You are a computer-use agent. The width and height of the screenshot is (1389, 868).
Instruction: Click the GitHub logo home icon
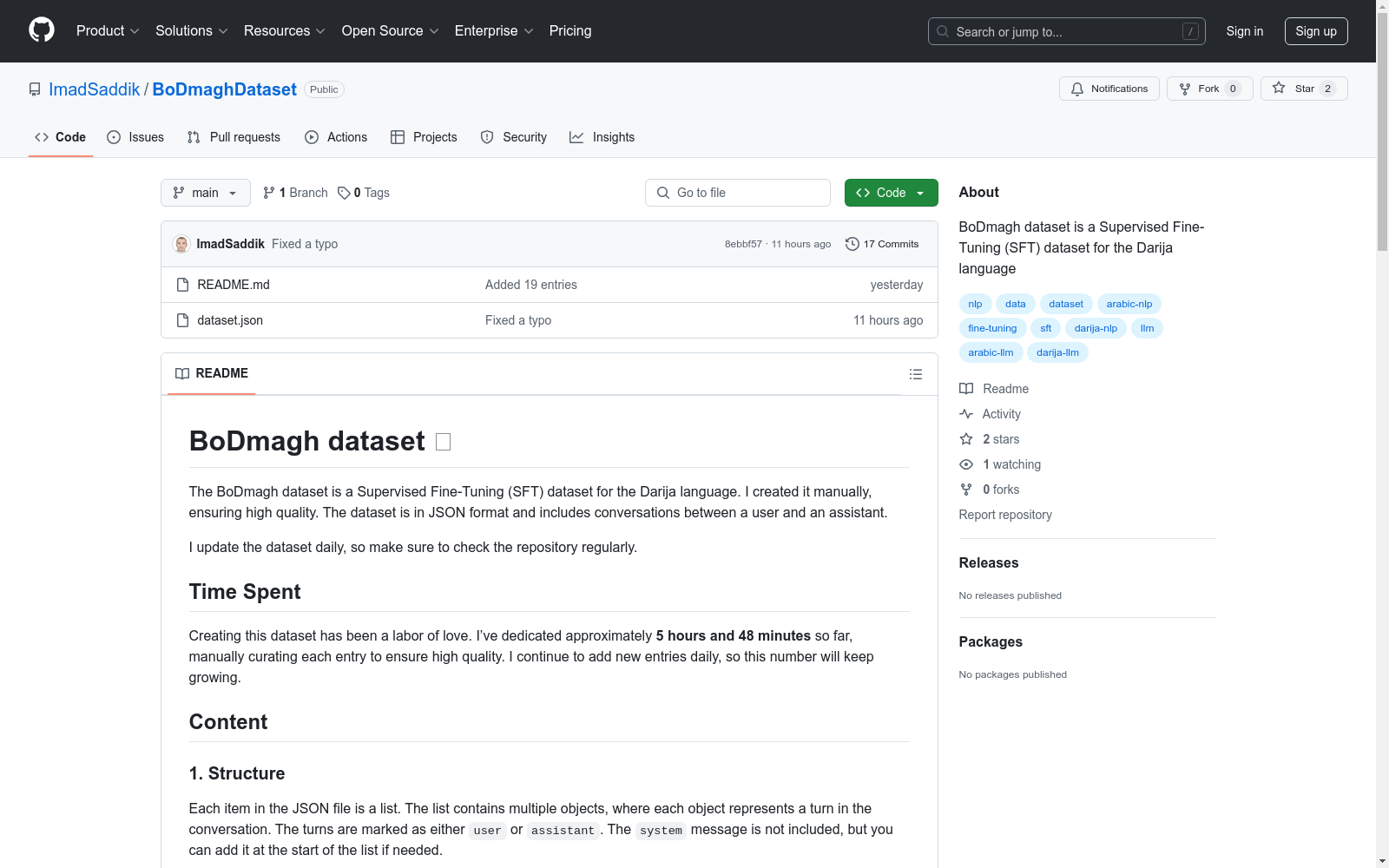pos(42,30)
